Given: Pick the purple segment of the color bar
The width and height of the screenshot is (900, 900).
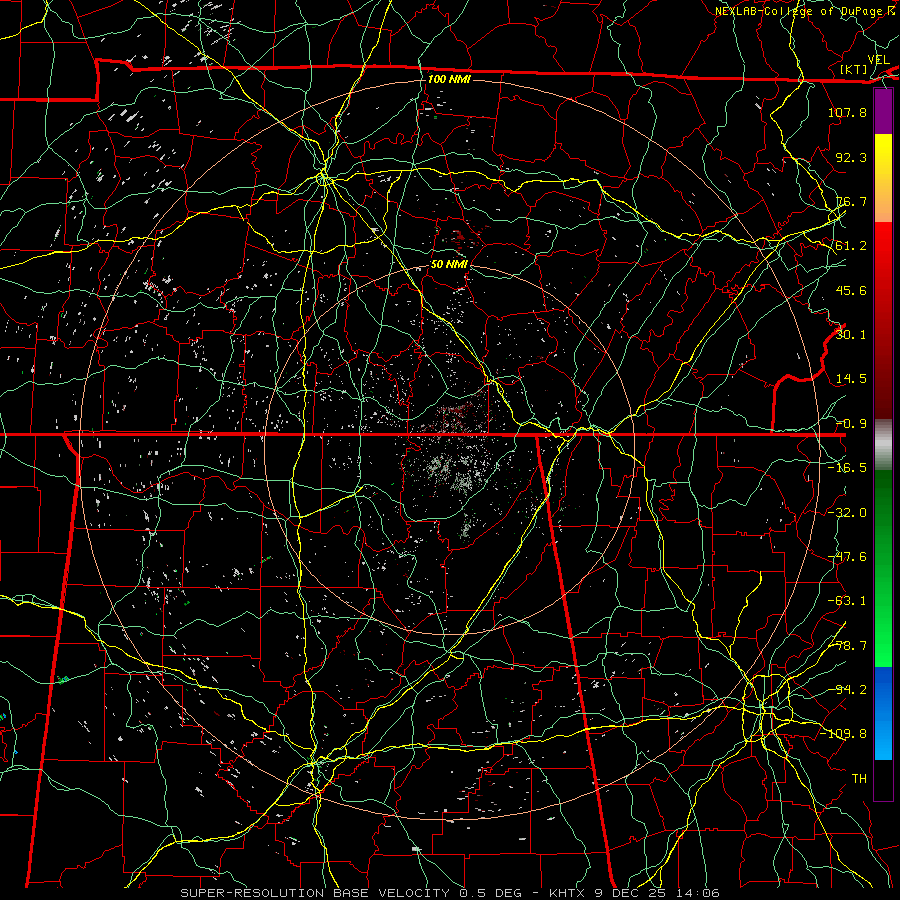Looking at the screenshot, I should [883, 112].
